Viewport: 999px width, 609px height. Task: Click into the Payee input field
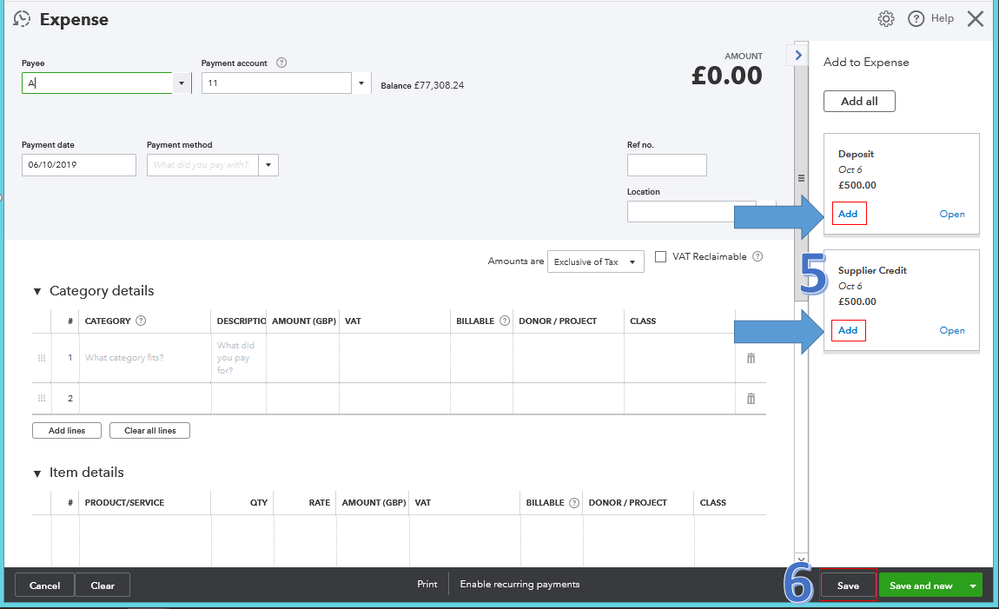[97, 83]
